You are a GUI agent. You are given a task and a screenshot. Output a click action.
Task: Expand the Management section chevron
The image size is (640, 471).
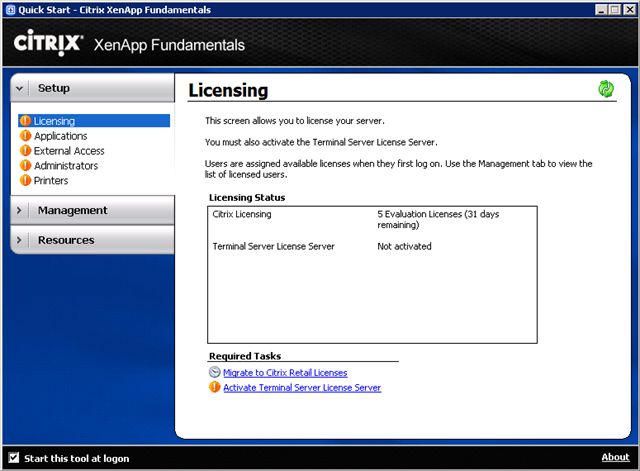pyautogui.click(x=19, y=210)
